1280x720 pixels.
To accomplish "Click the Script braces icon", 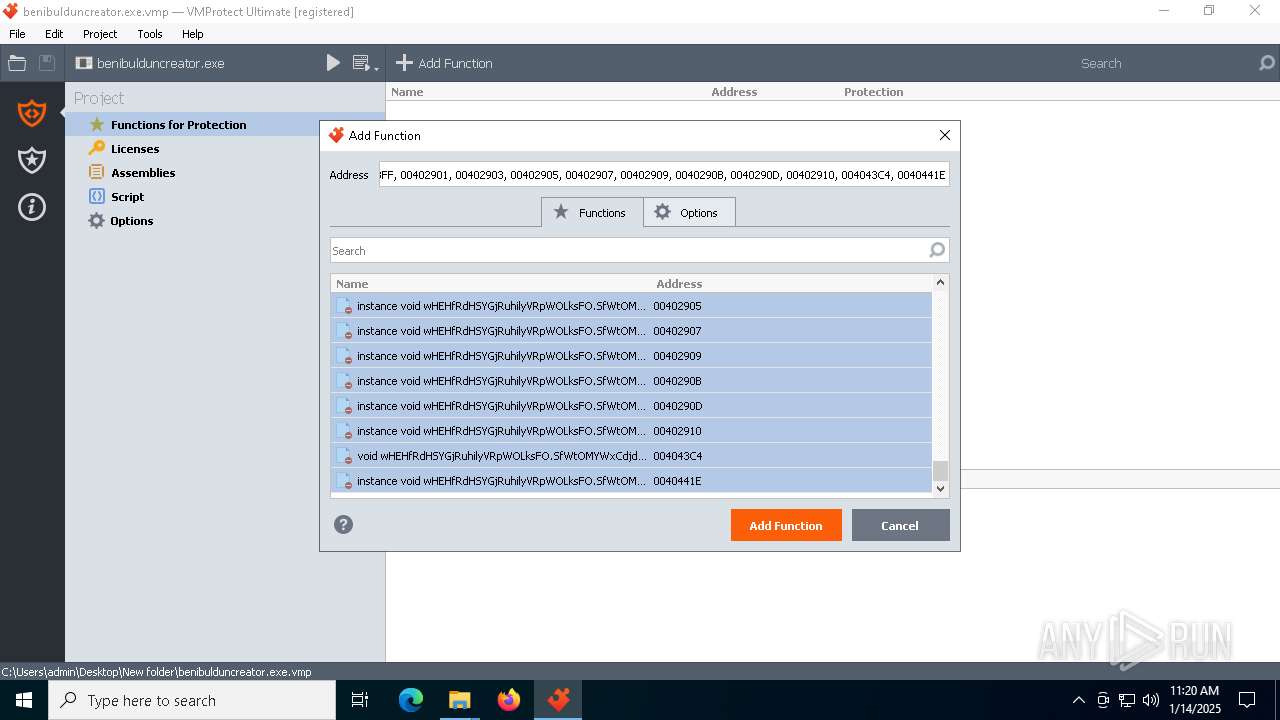I will (97, 196).
